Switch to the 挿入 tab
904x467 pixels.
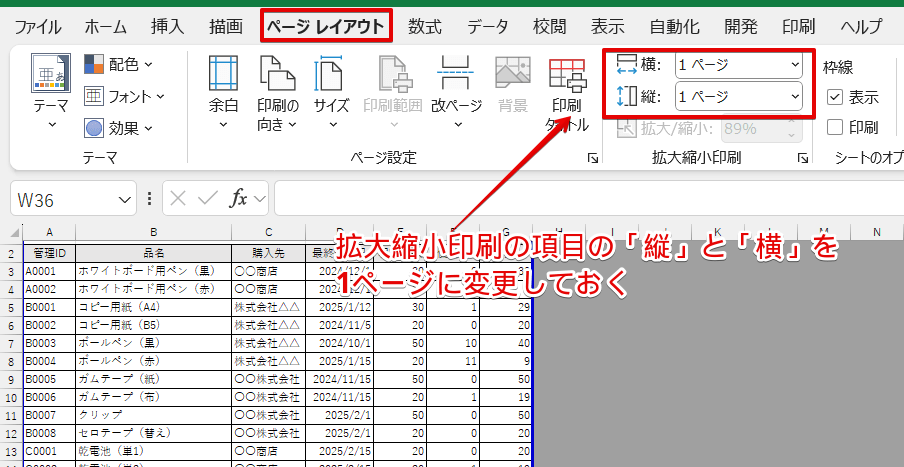coord(167,27)
